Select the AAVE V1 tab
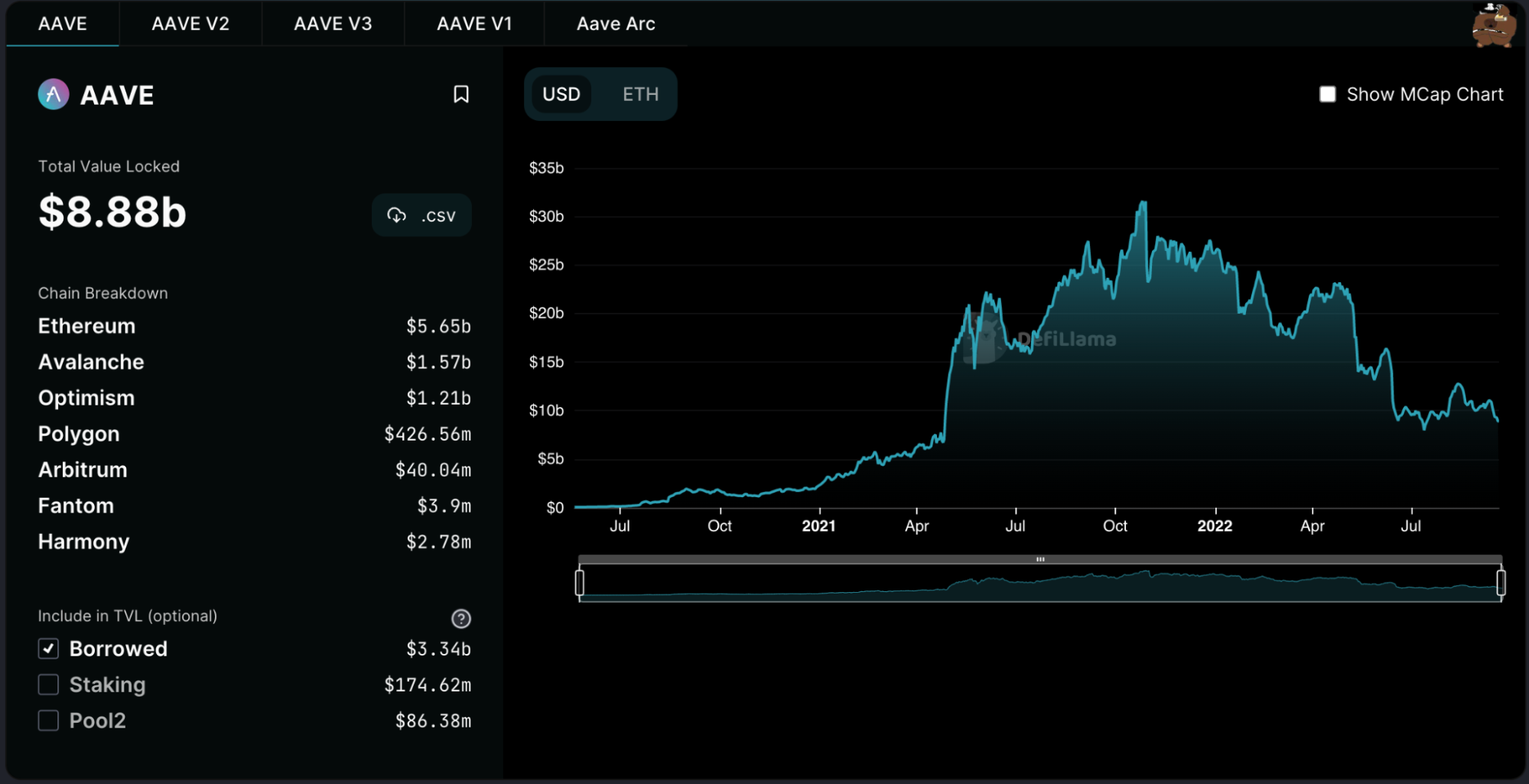The width and height of the screenshot is (1529, 784). tap(474, 24)
